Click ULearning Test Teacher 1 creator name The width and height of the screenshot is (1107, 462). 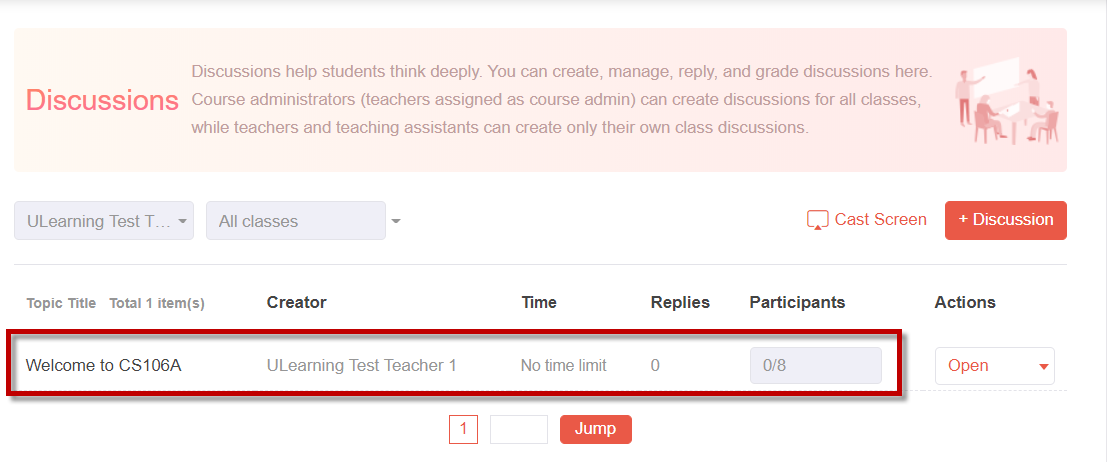[x=361, y=365]
